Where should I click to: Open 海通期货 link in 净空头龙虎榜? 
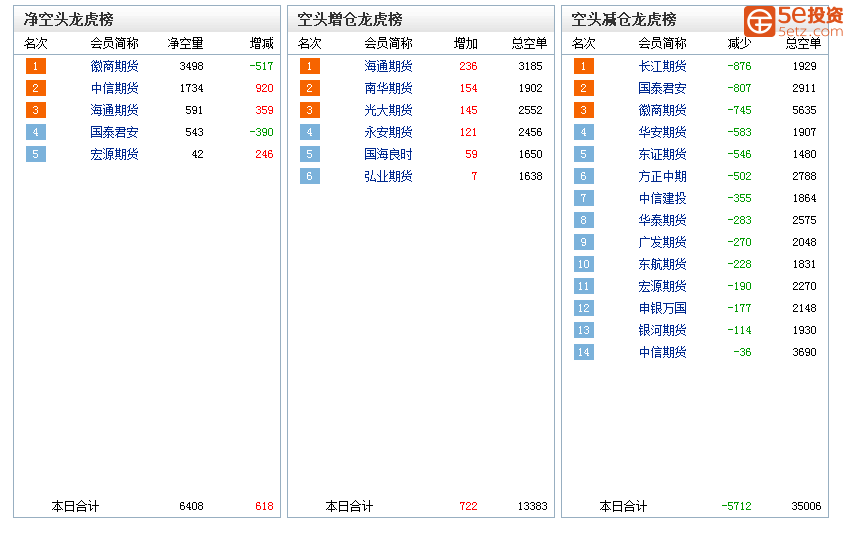(x=114, y=110)
